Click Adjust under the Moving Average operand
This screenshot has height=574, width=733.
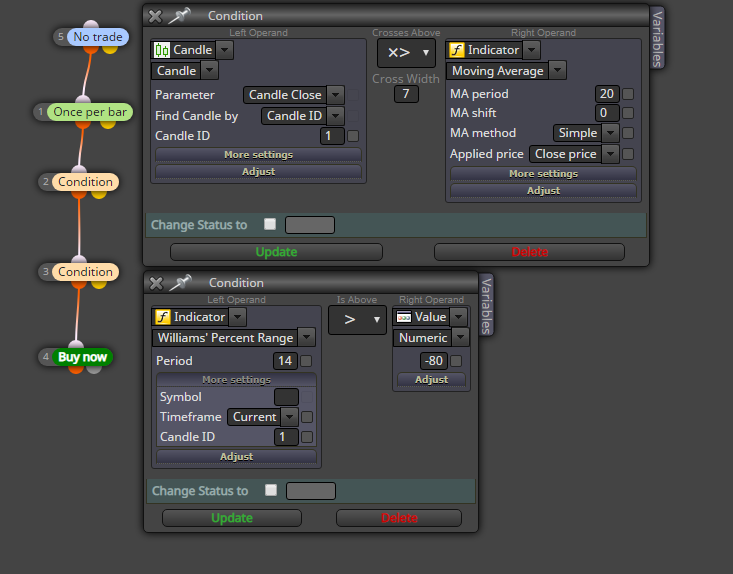(x=543, y=191)
